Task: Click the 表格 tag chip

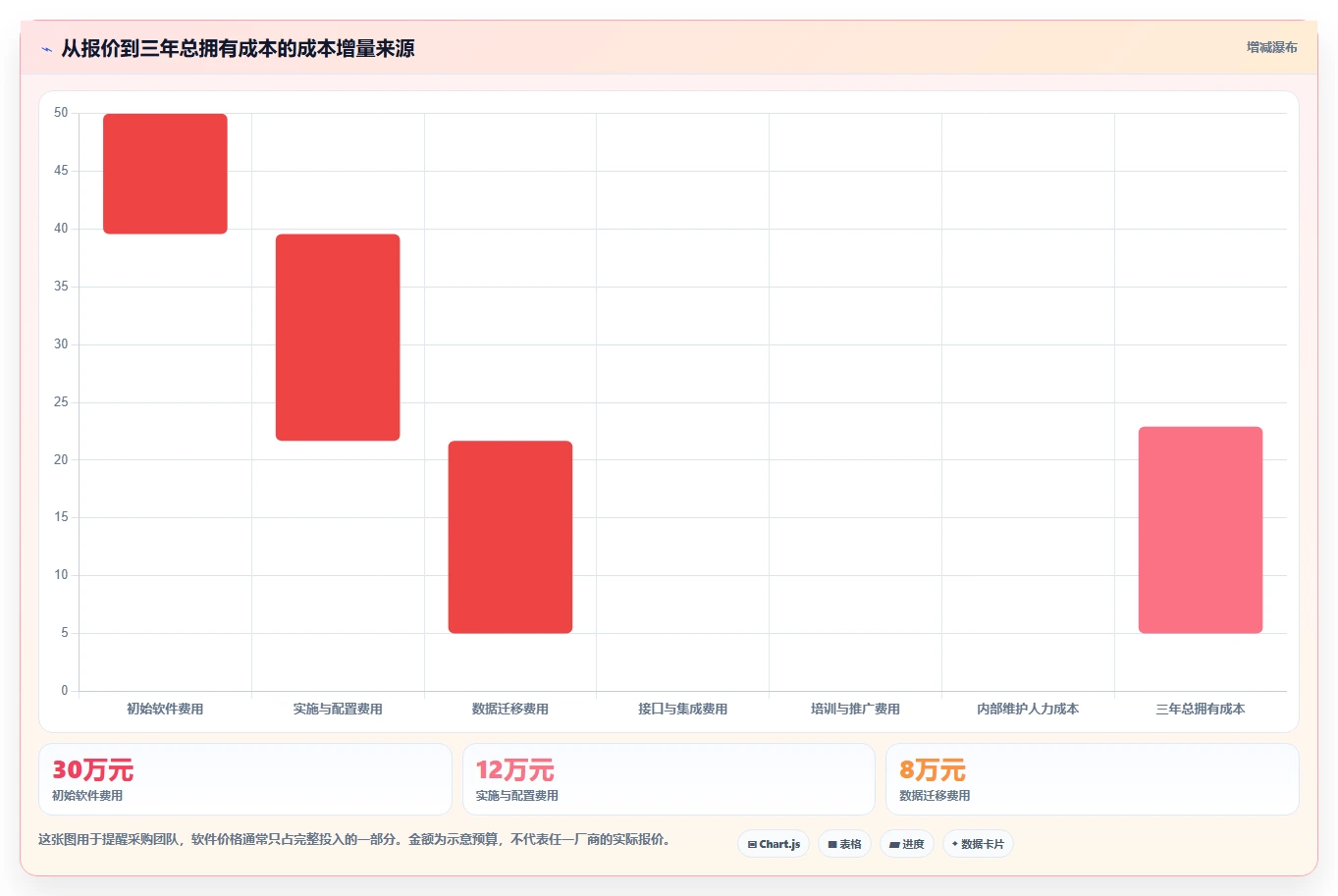Action: tap(844, 844)
